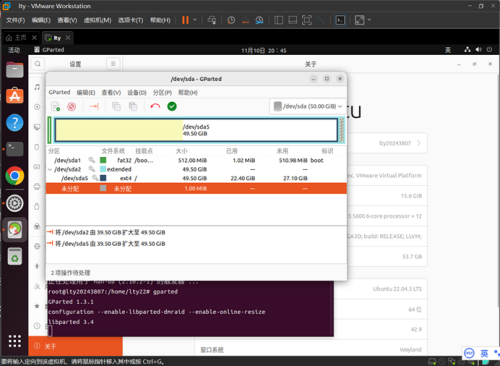Open the 分区(P) menu in GParted

pos(162,92)
